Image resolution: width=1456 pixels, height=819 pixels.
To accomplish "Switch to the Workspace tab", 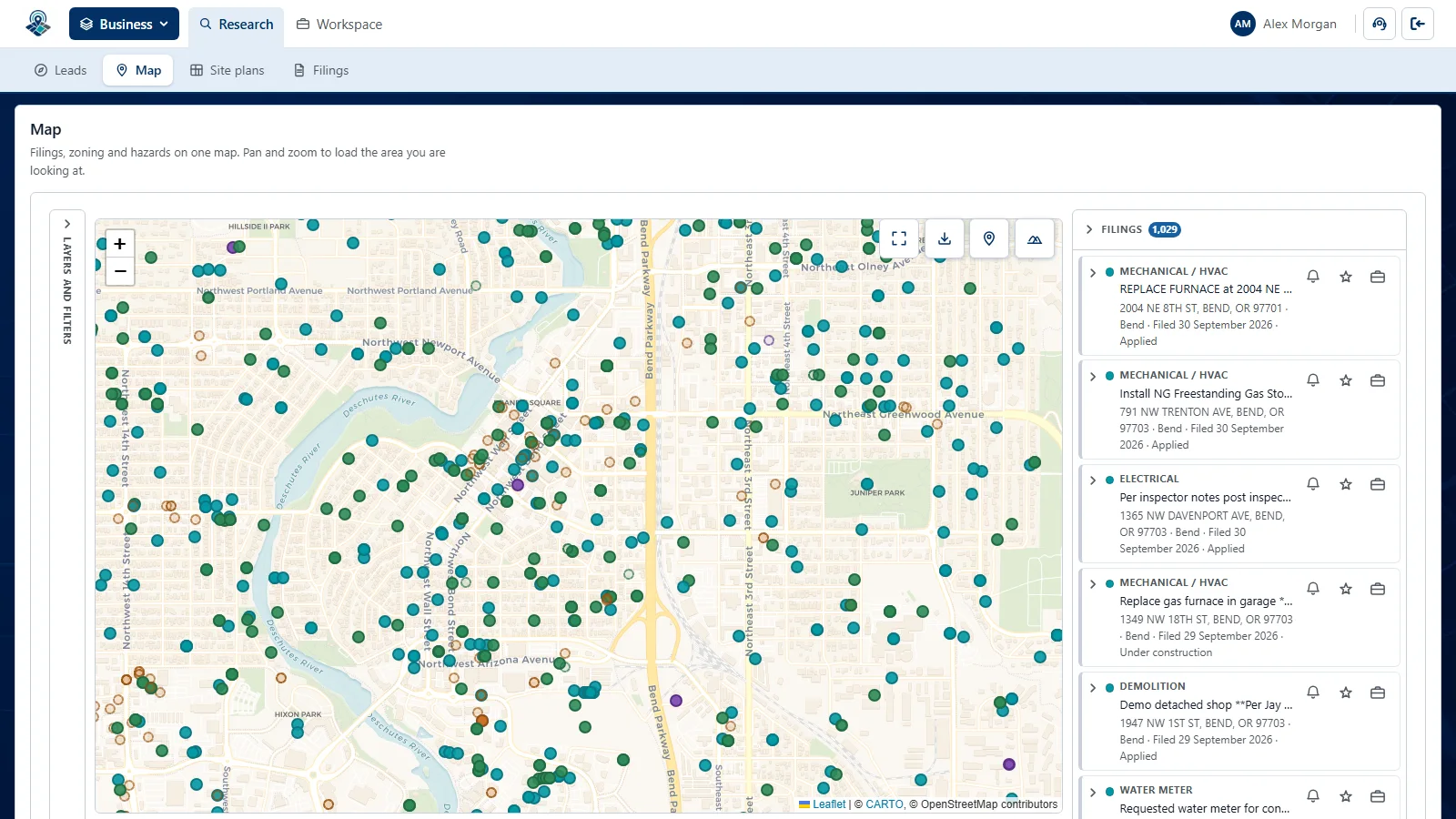I will [339, 25].
